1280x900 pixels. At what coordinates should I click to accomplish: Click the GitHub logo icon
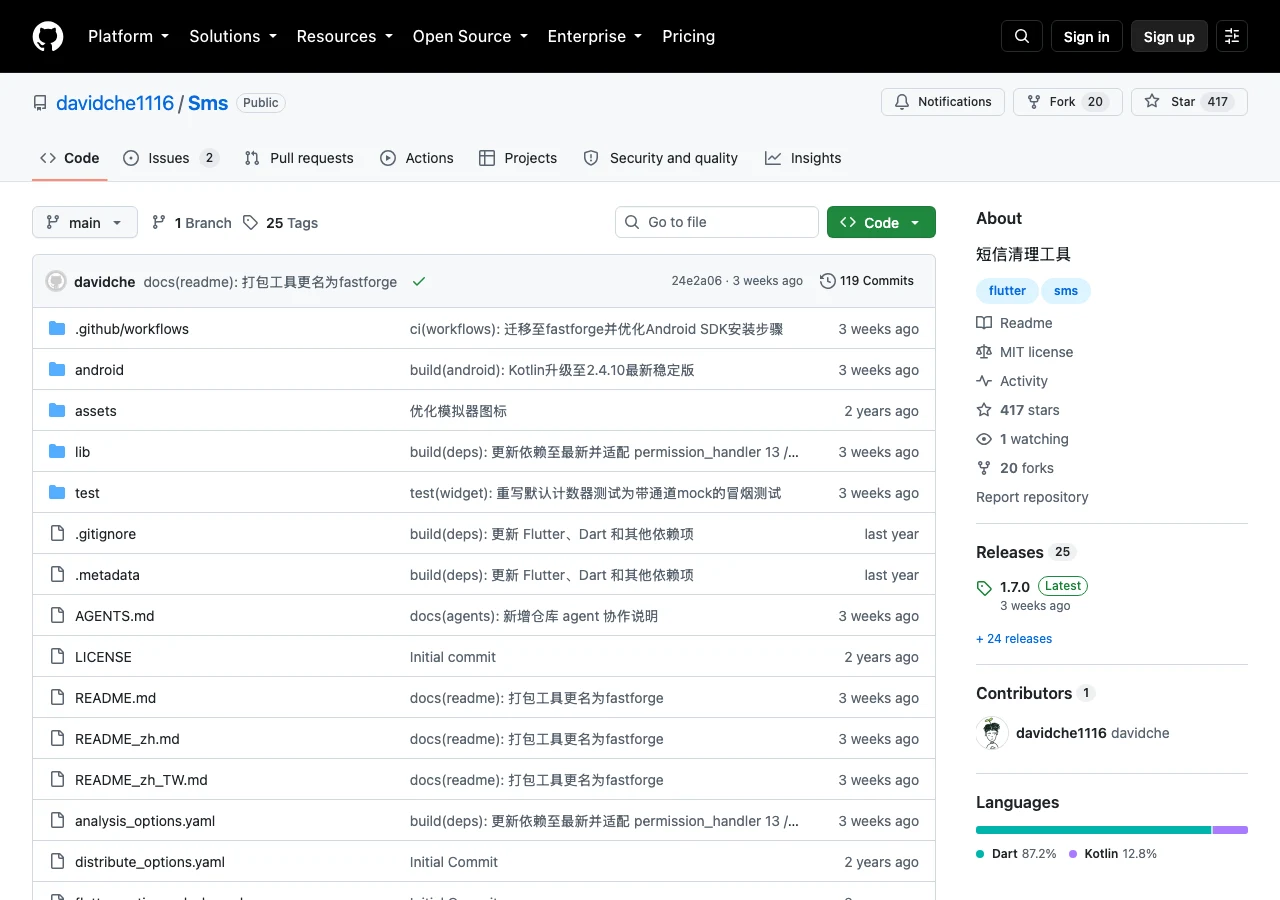click(x=48, y=36)
